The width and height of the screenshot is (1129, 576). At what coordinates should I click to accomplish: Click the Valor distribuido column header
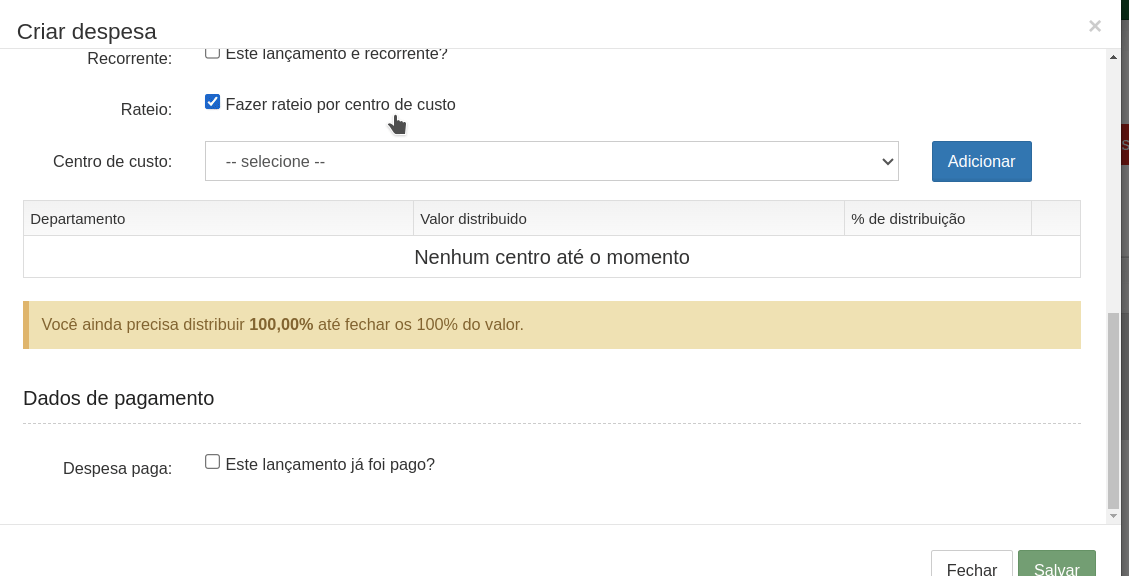click(473, 218)
